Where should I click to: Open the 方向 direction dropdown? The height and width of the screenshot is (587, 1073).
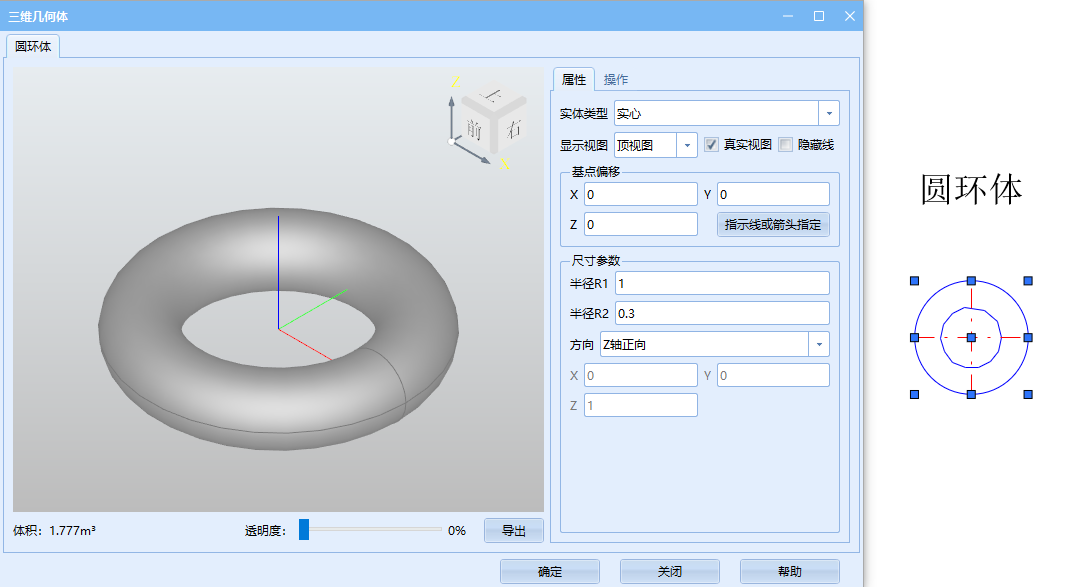[819, 344]
